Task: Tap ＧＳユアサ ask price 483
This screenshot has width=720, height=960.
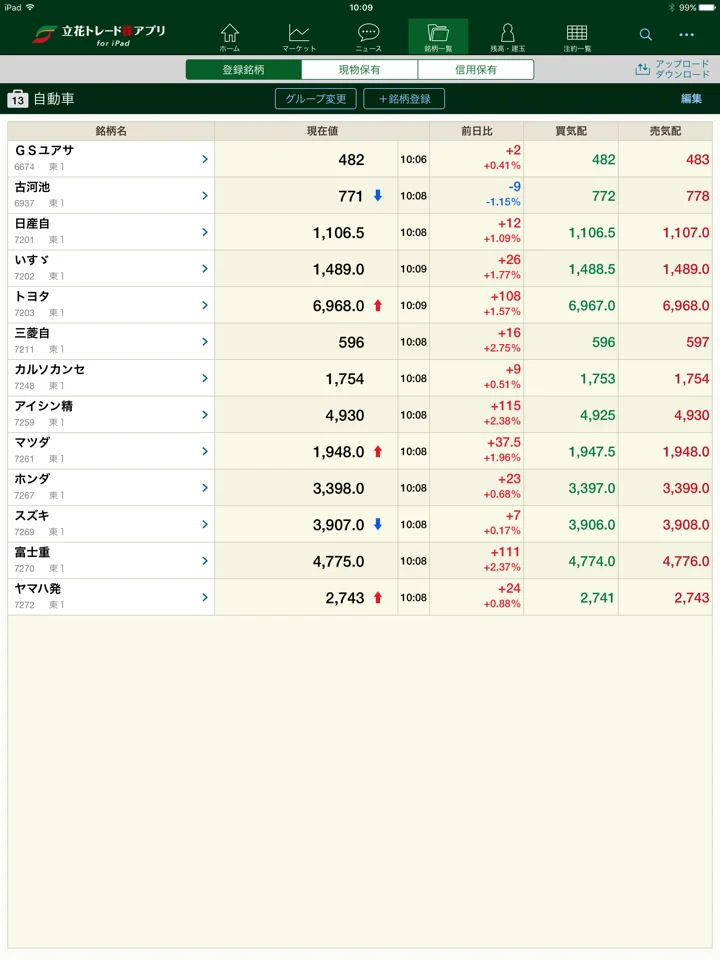Action: click(697, 160)
